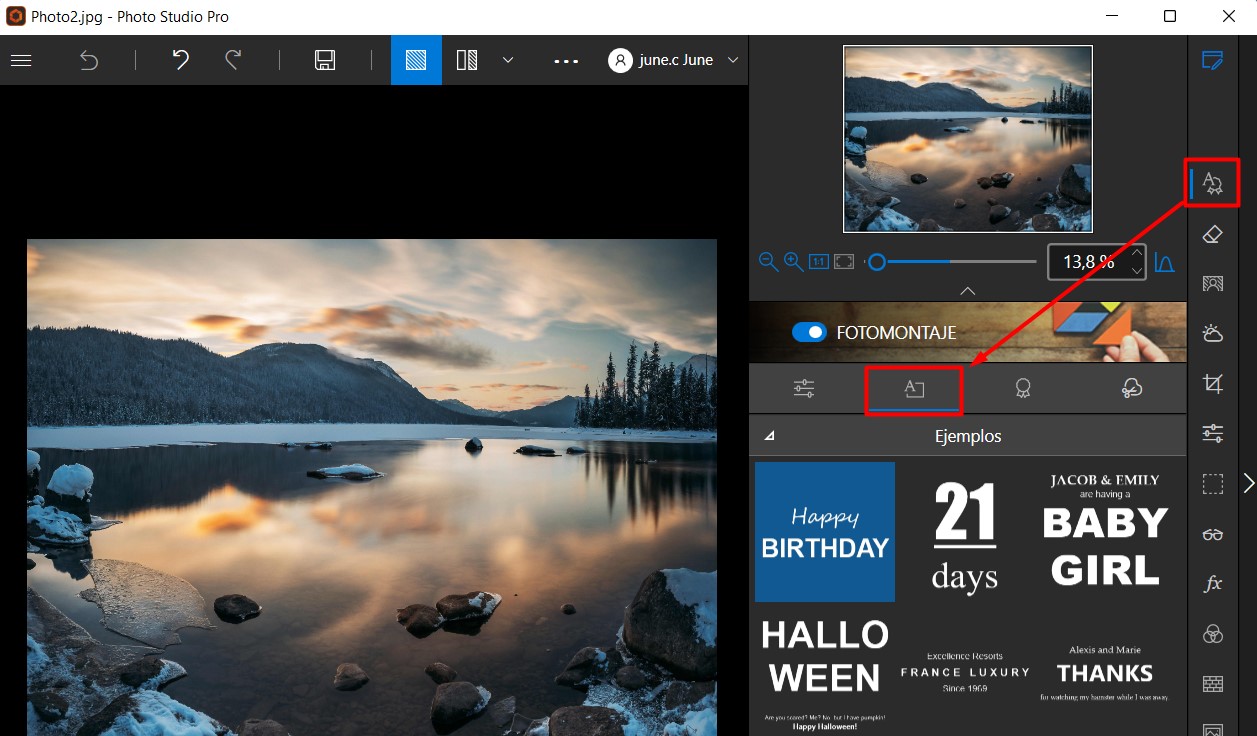The image size is (1257, 736).
Task: Redo the last undone edit
Action: coord(233,60)
